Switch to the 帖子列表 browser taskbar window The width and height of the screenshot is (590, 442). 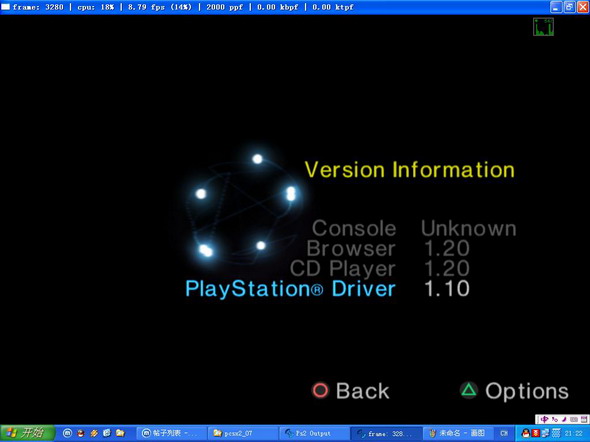pyautogui.click(x=171, y=433)
